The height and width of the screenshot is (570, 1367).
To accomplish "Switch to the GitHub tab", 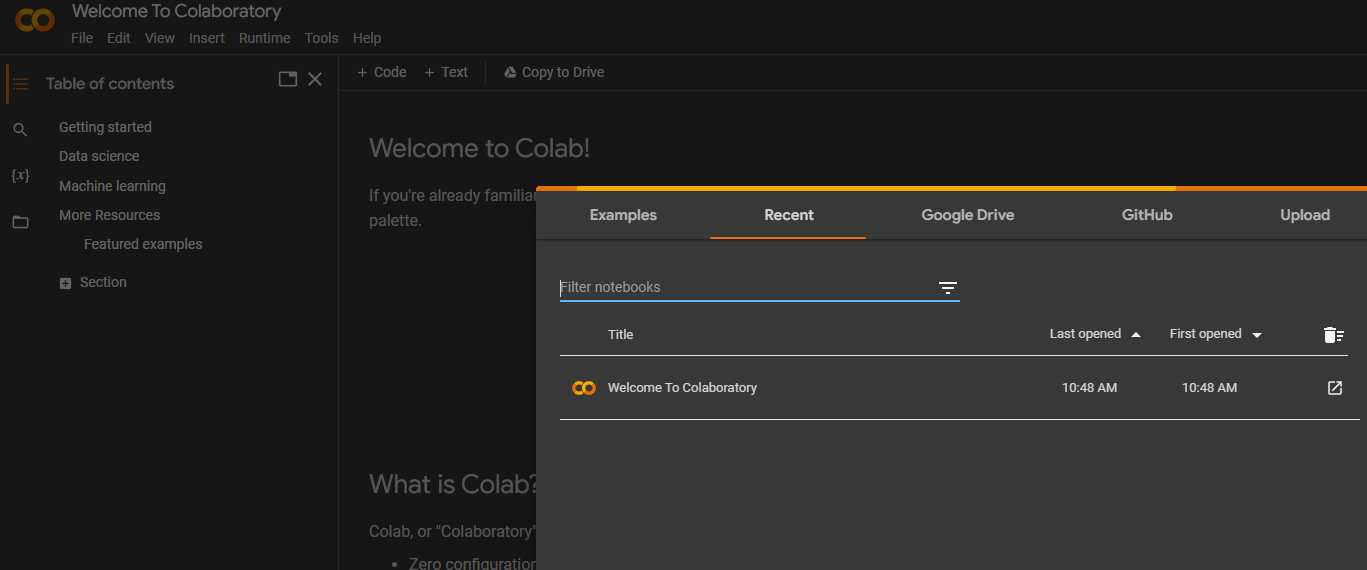I will point(1147,215).
